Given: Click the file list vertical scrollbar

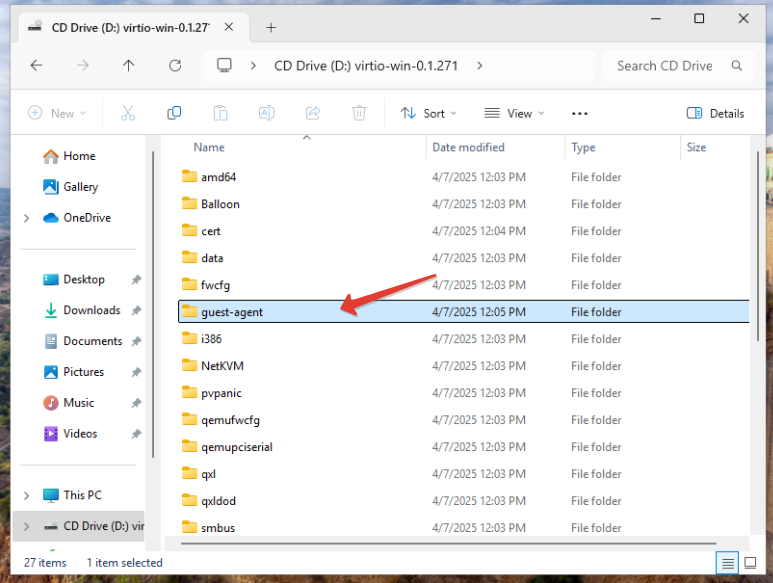Looking at the screenshot, I should pos(758,246).
